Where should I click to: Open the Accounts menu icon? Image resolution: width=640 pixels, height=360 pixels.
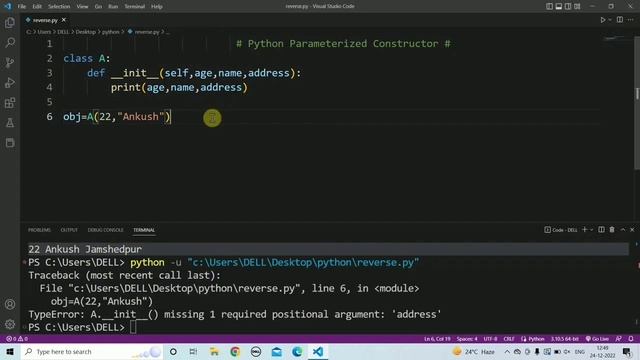coord(10,304)
